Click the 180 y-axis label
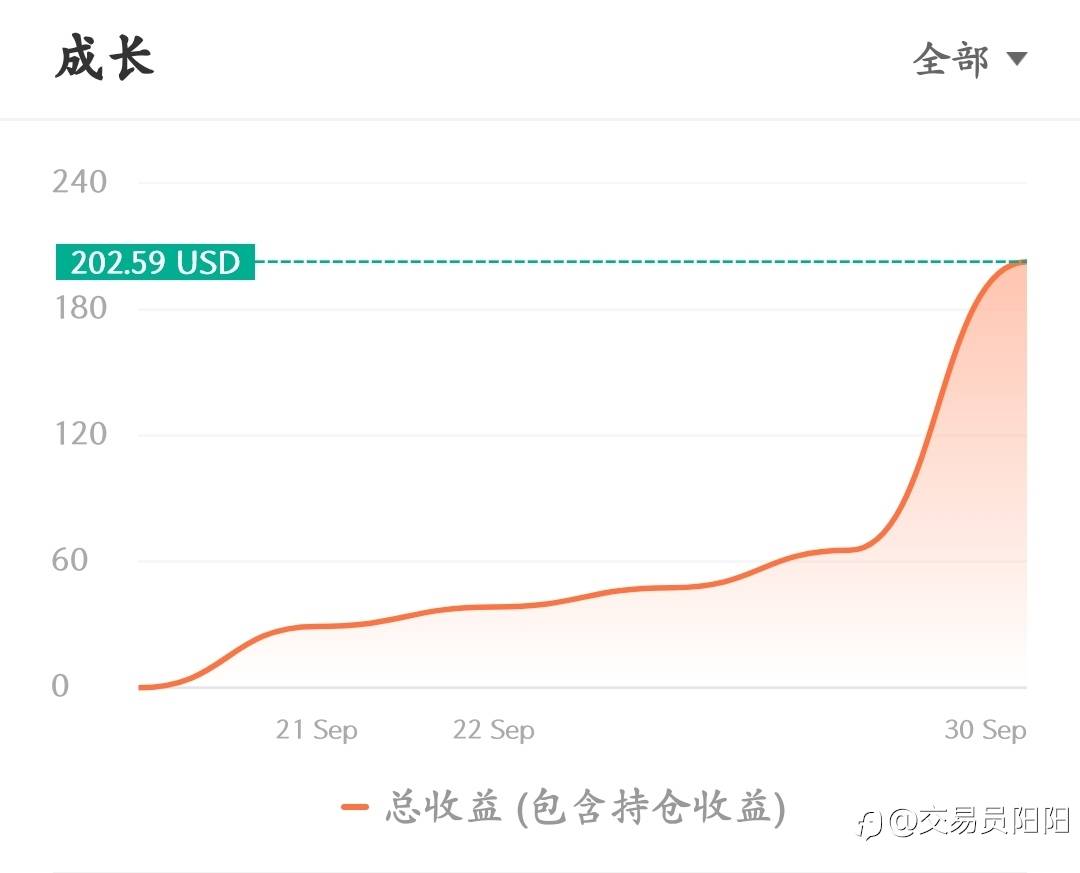This screenshot has width=1080, height=873. coord(80,308)
